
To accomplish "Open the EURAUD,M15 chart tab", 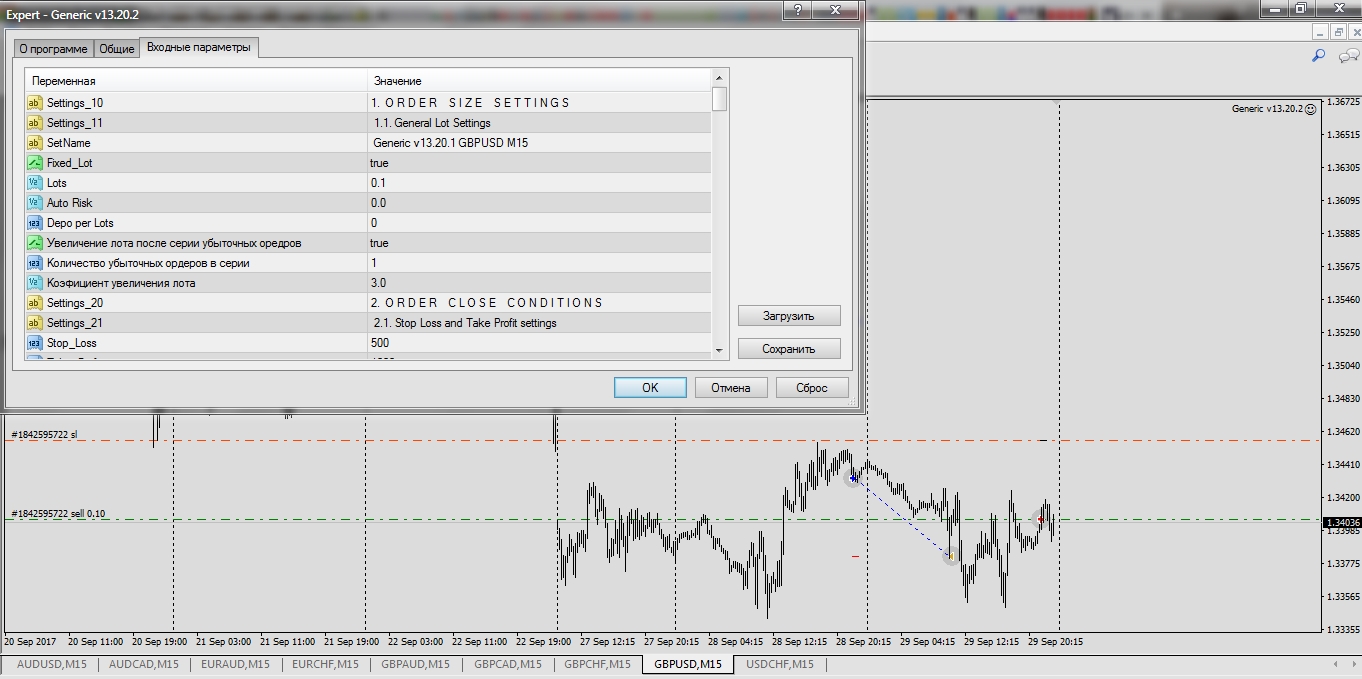I will [x=235, y=664].
